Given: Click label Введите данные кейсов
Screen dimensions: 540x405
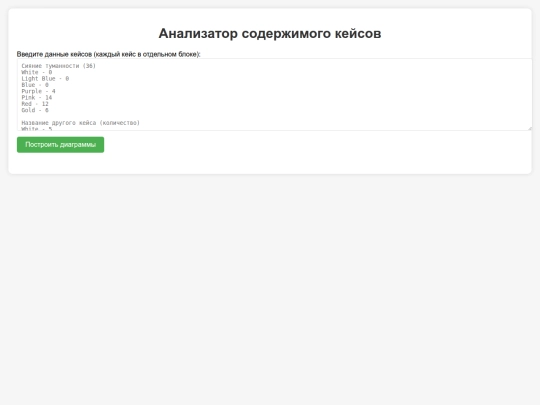Looking at the screenshot, I should tap(108, 54).
